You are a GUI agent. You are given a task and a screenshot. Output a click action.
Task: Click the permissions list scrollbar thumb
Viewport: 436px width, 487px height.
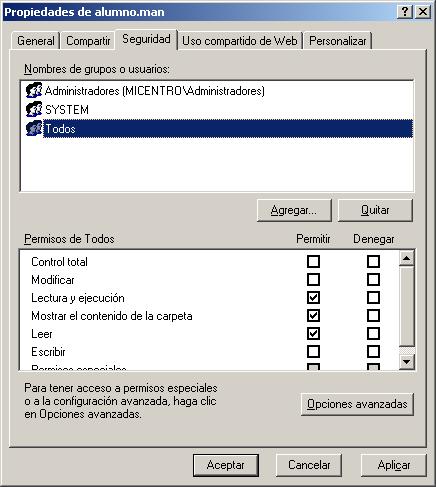point(407,306)
